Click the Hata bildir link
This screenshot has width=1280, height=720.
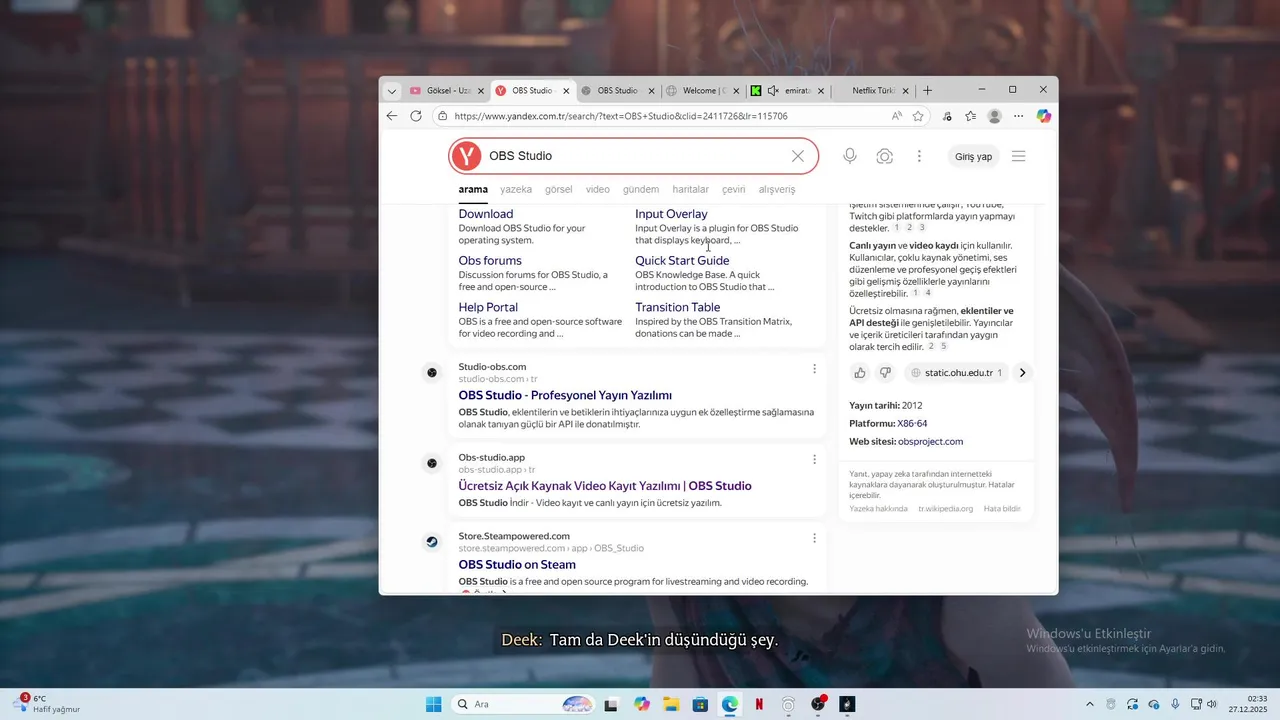pos(1002,509)
